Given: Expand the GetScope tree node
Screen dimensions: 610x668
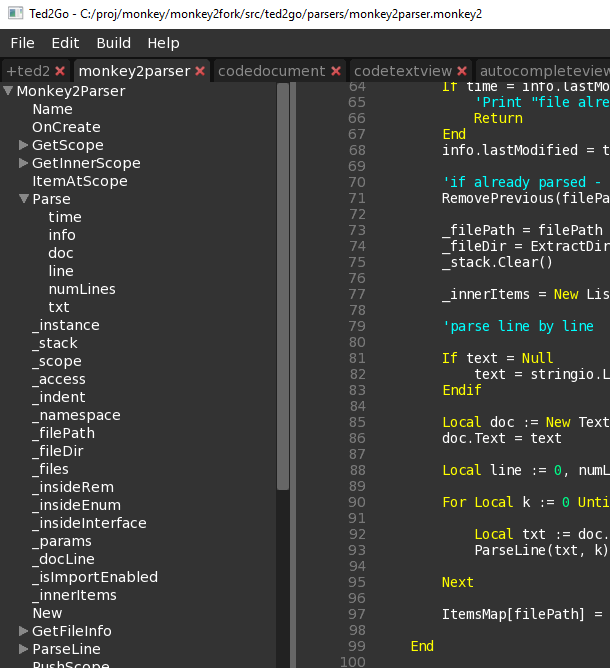Looking at the screenshot, I should (24, 145).
